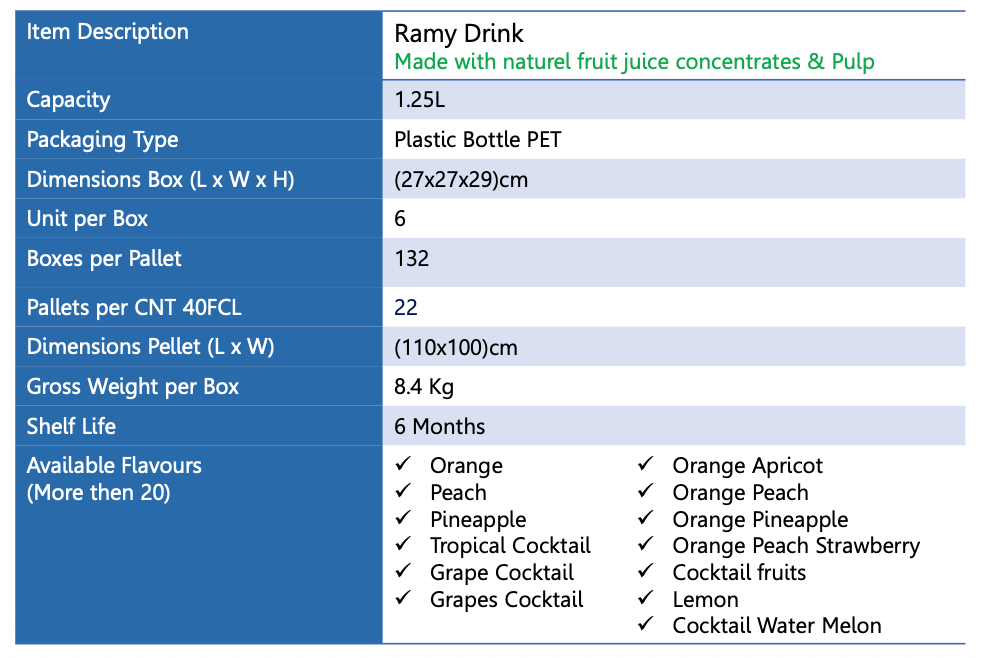985x658 pixels.
Task: Click the checkmark beside Peach flavour
Action: [403, 491]
